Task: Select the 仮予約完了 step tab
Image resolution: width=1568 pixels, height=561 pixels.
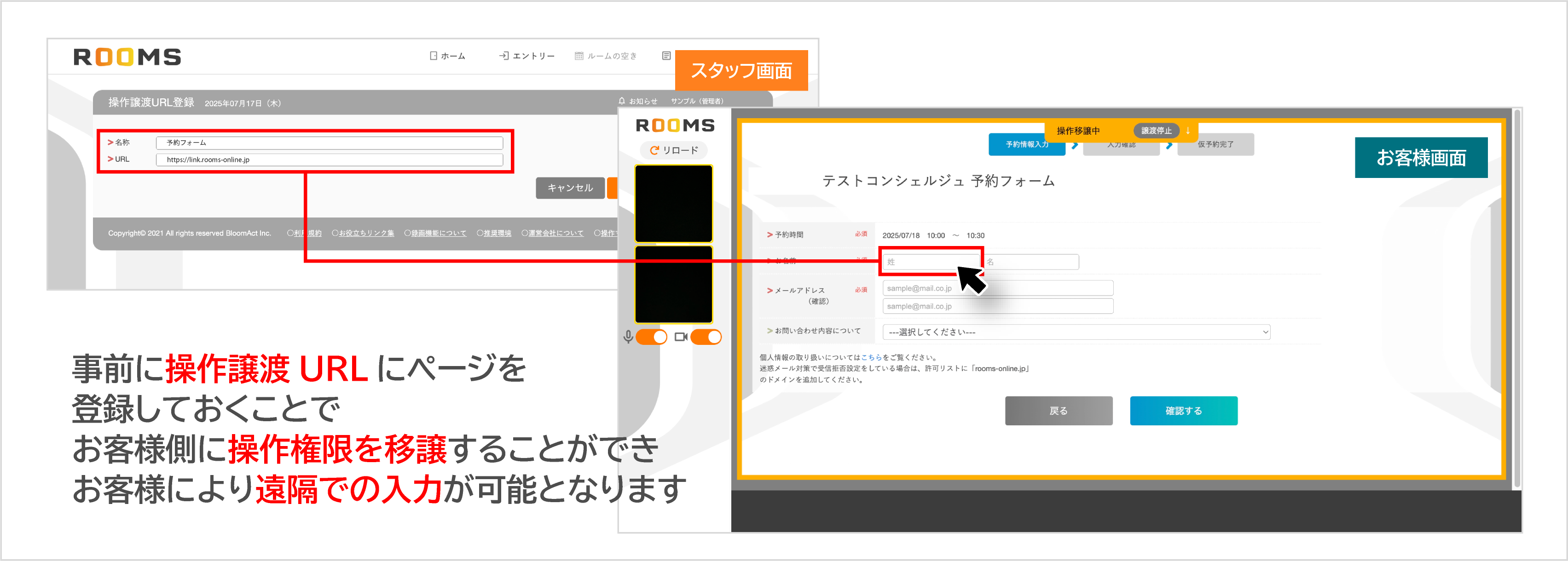Action: [1215, 144]
